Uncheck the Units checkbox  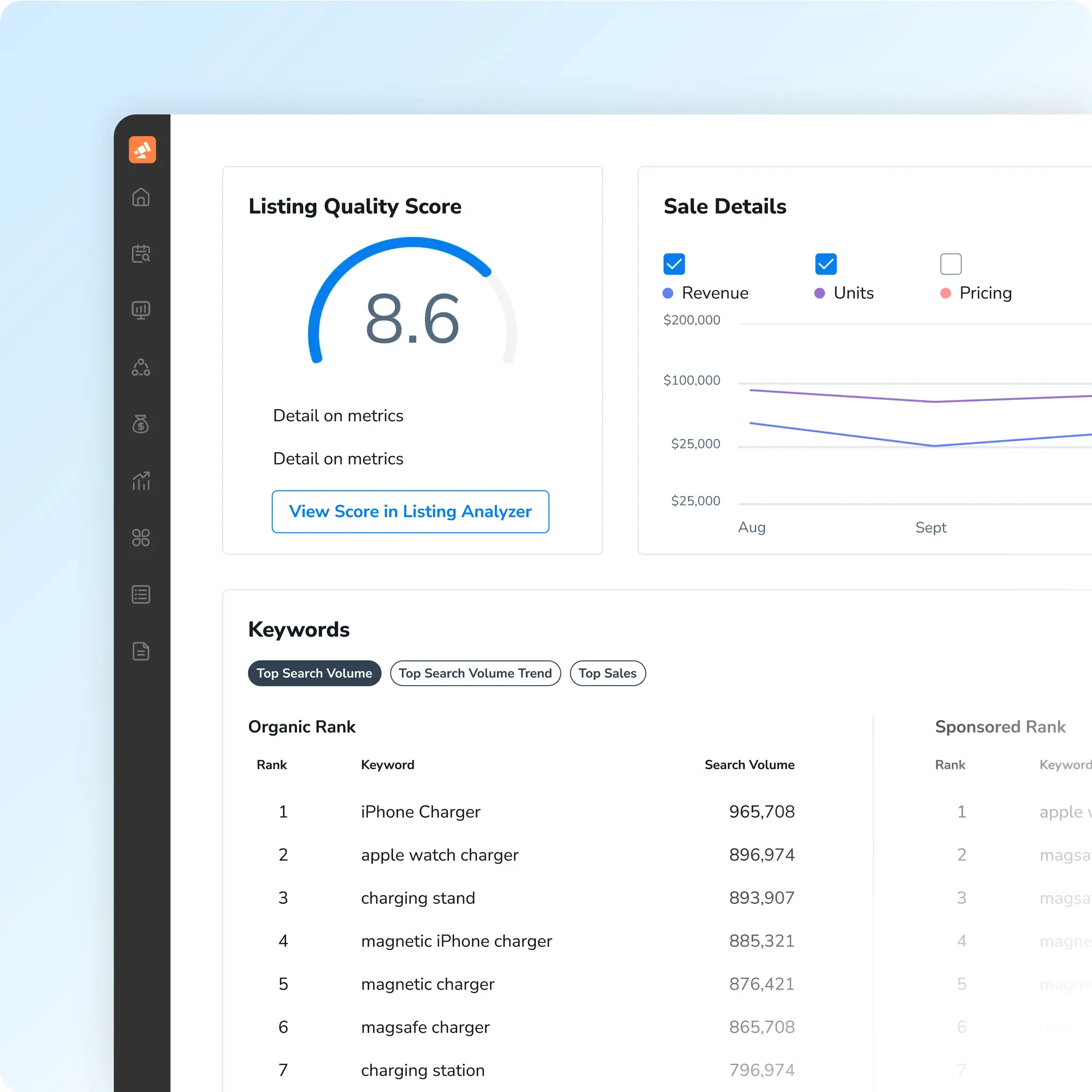825,264
